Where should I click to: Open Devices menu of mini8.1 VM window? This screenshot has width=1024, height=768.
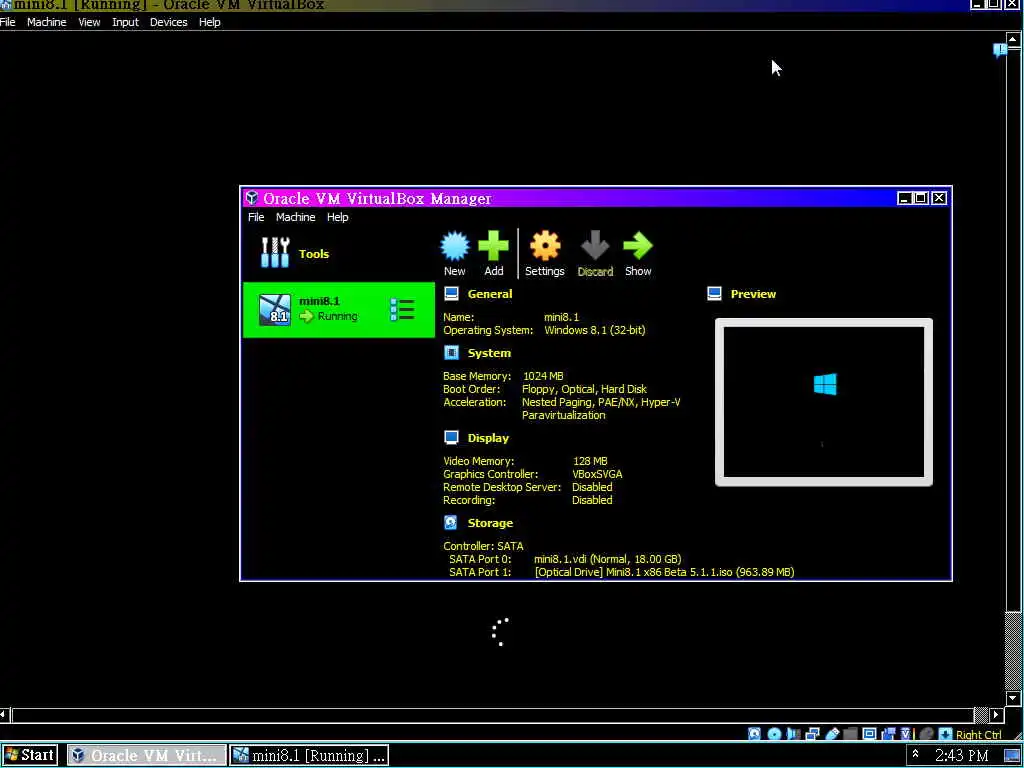tap(168, 22)
